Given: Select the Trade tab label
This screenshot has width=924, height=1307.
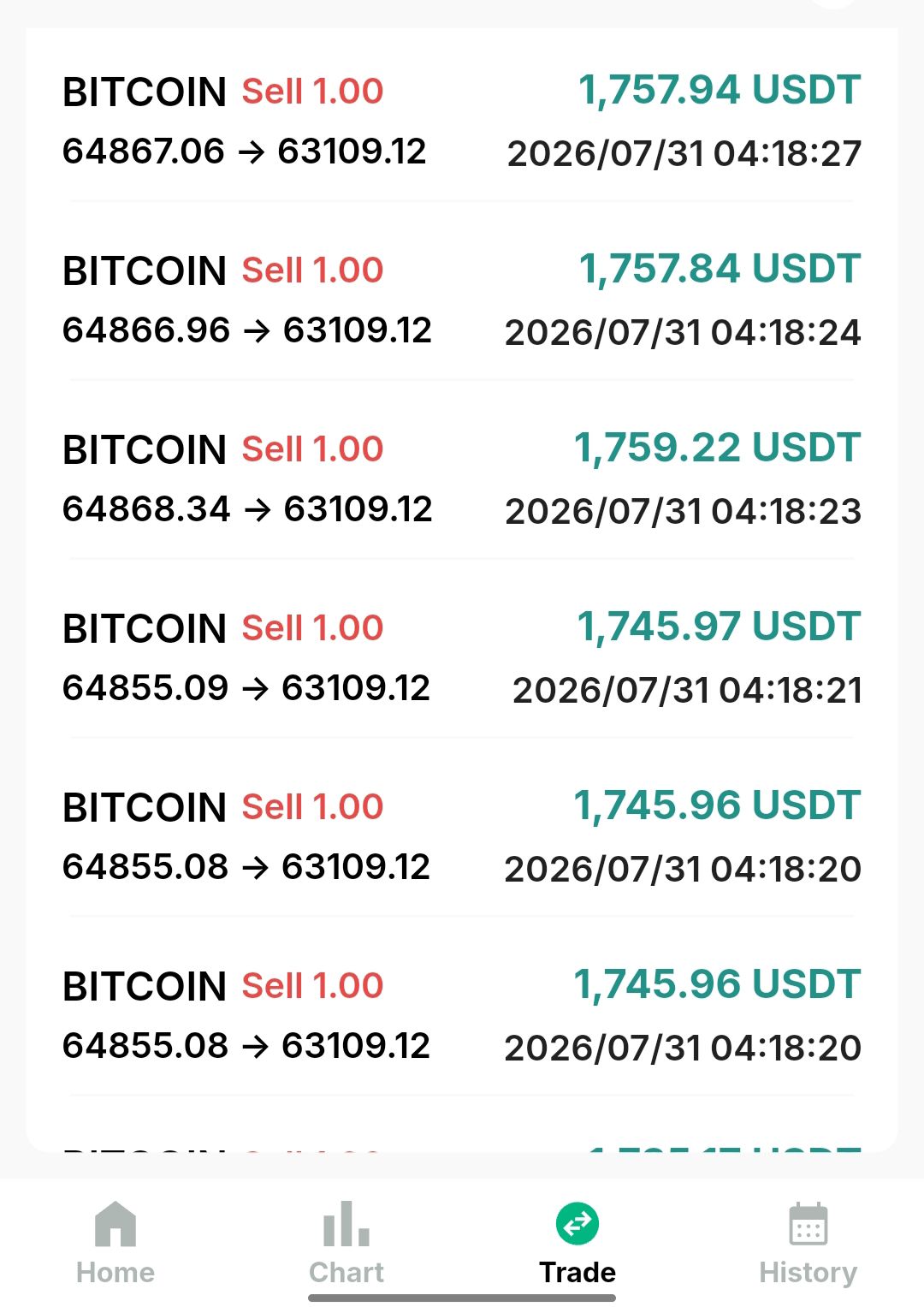Looking at the screenshot, I should (x=577, y=1272).
